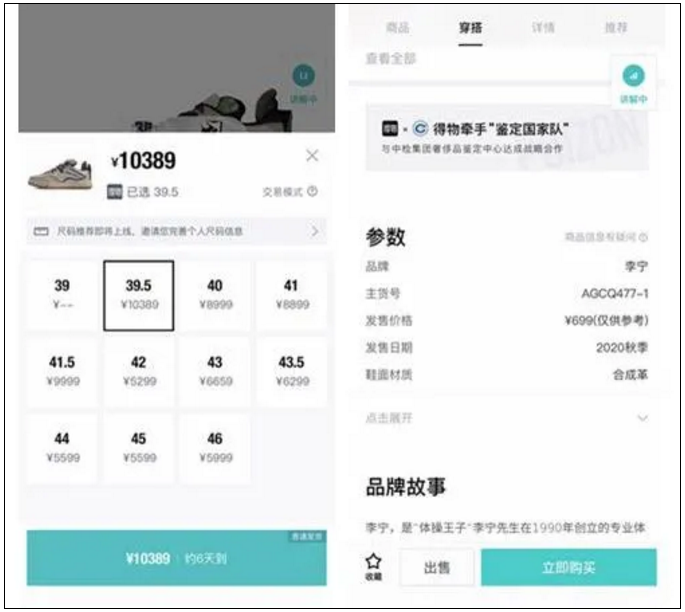Click the ¥10389 price at panel top
The height and width of the screenshot is (612, 685).
click(143, 161)
